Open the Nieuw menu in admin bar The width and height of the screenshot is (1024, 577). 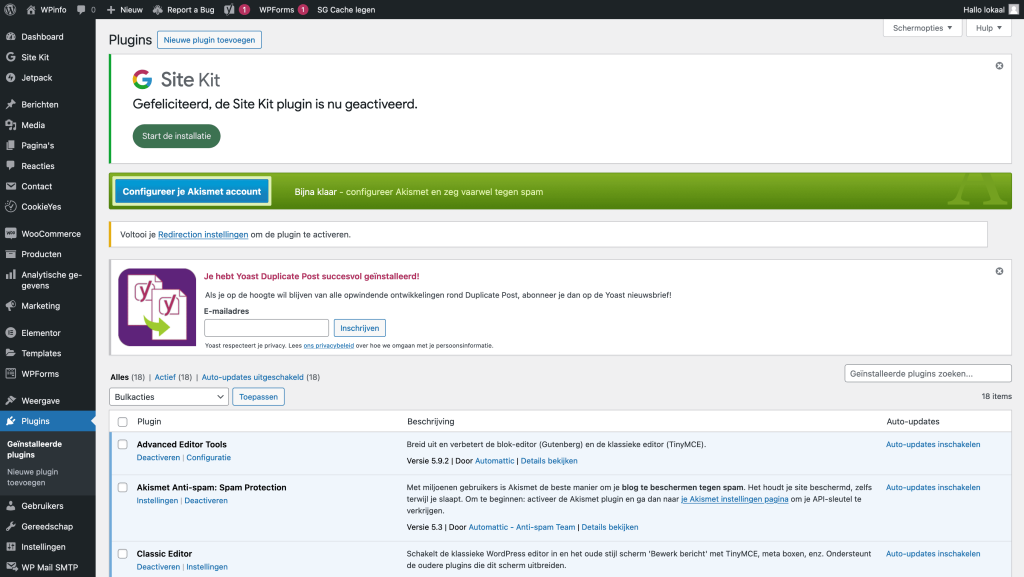125,9
